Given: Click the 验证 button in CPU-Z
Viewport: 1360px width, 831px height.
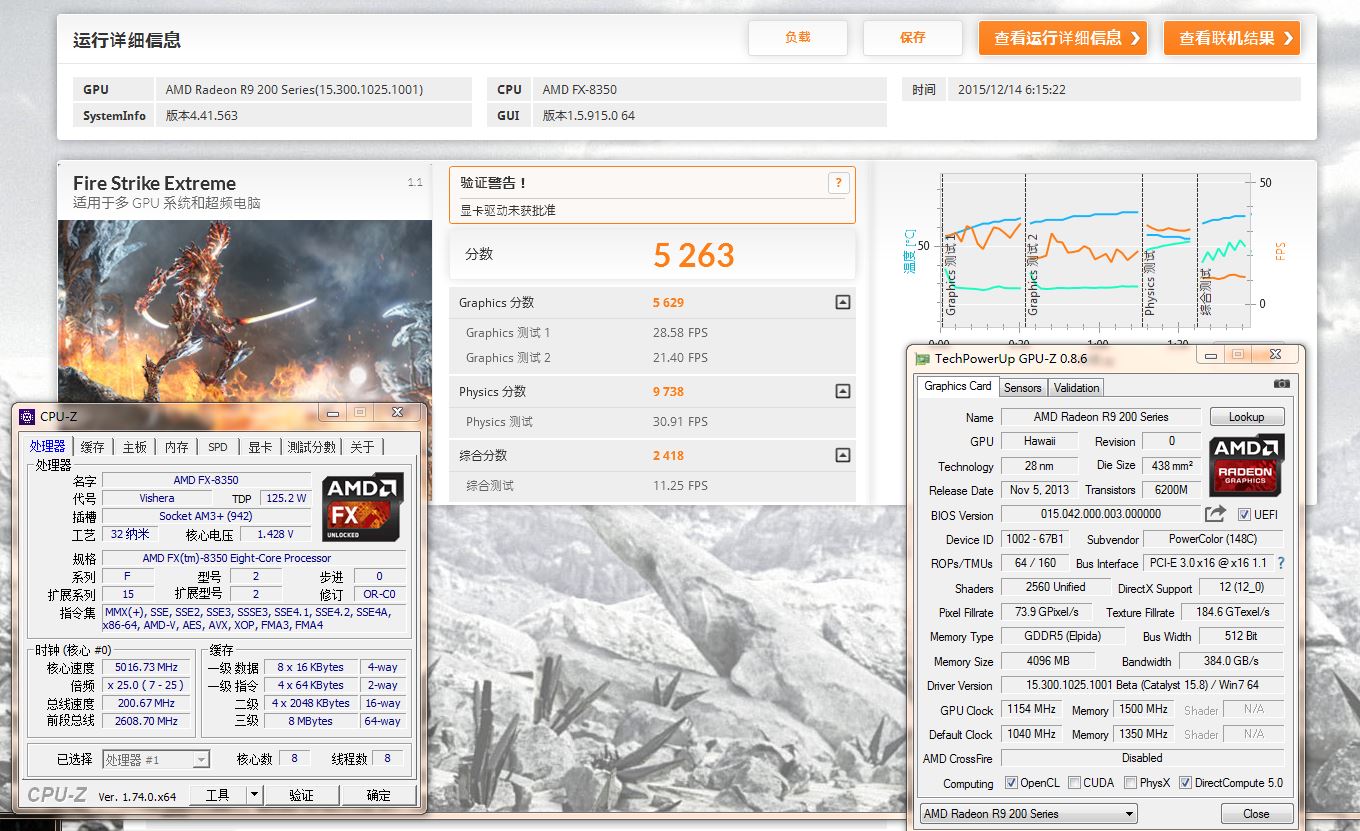Looking at the screenshot, I should (301, 795).
